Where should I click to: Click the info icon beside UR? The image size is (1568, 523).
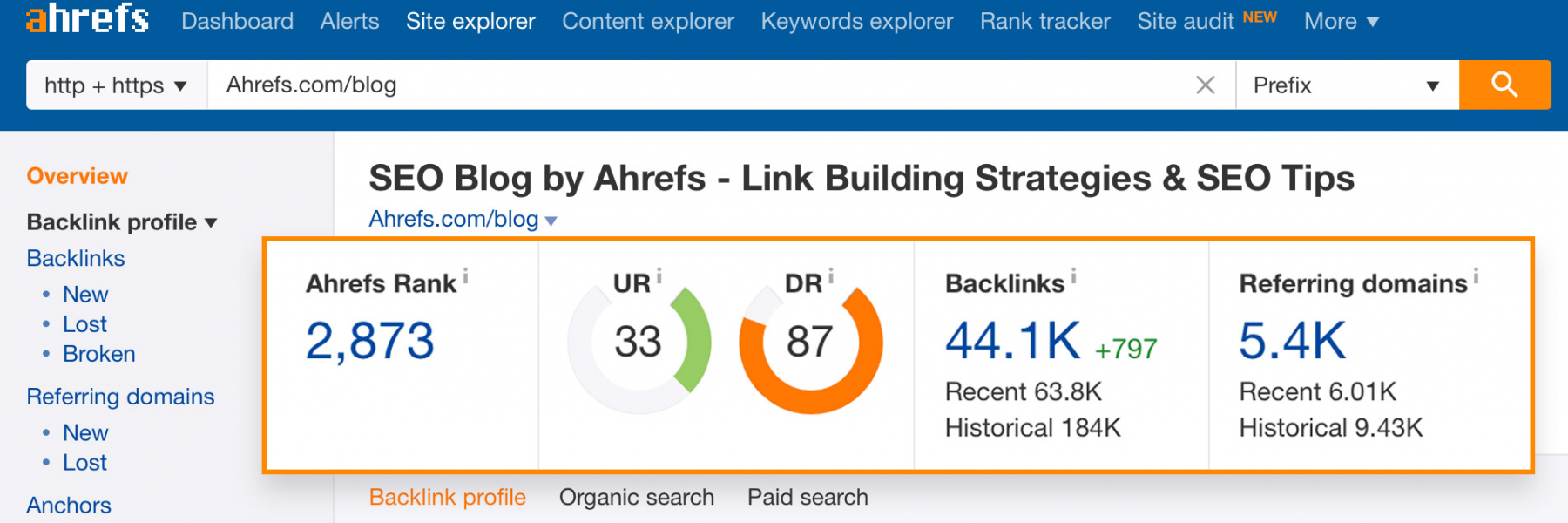tap(659, 275)
